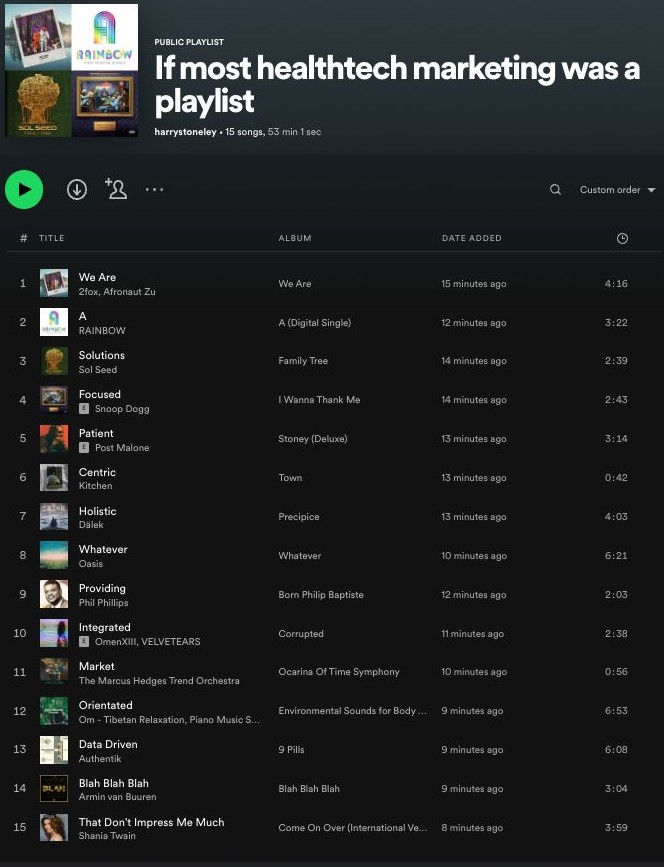The width and height of the screenshot is (664, 867).
Task: Open harrystoneley profile link
Action: 186,132
